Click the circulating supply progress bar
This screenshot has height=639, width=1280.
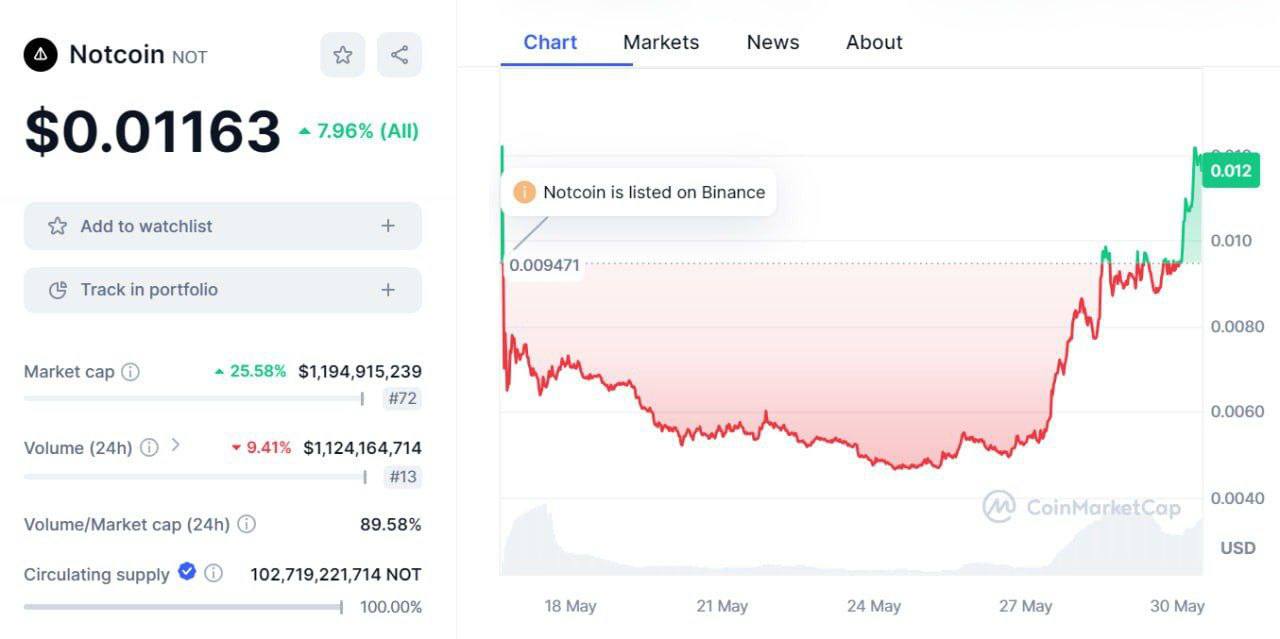pyautogui.click(x=183, y=607)
